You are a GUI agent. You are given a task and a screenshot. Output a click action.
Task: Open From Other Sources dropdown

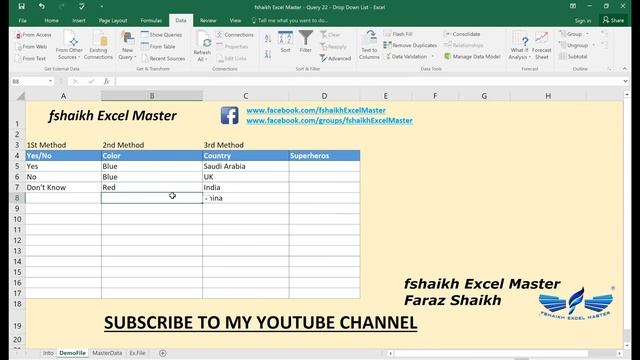coord(69,46)
